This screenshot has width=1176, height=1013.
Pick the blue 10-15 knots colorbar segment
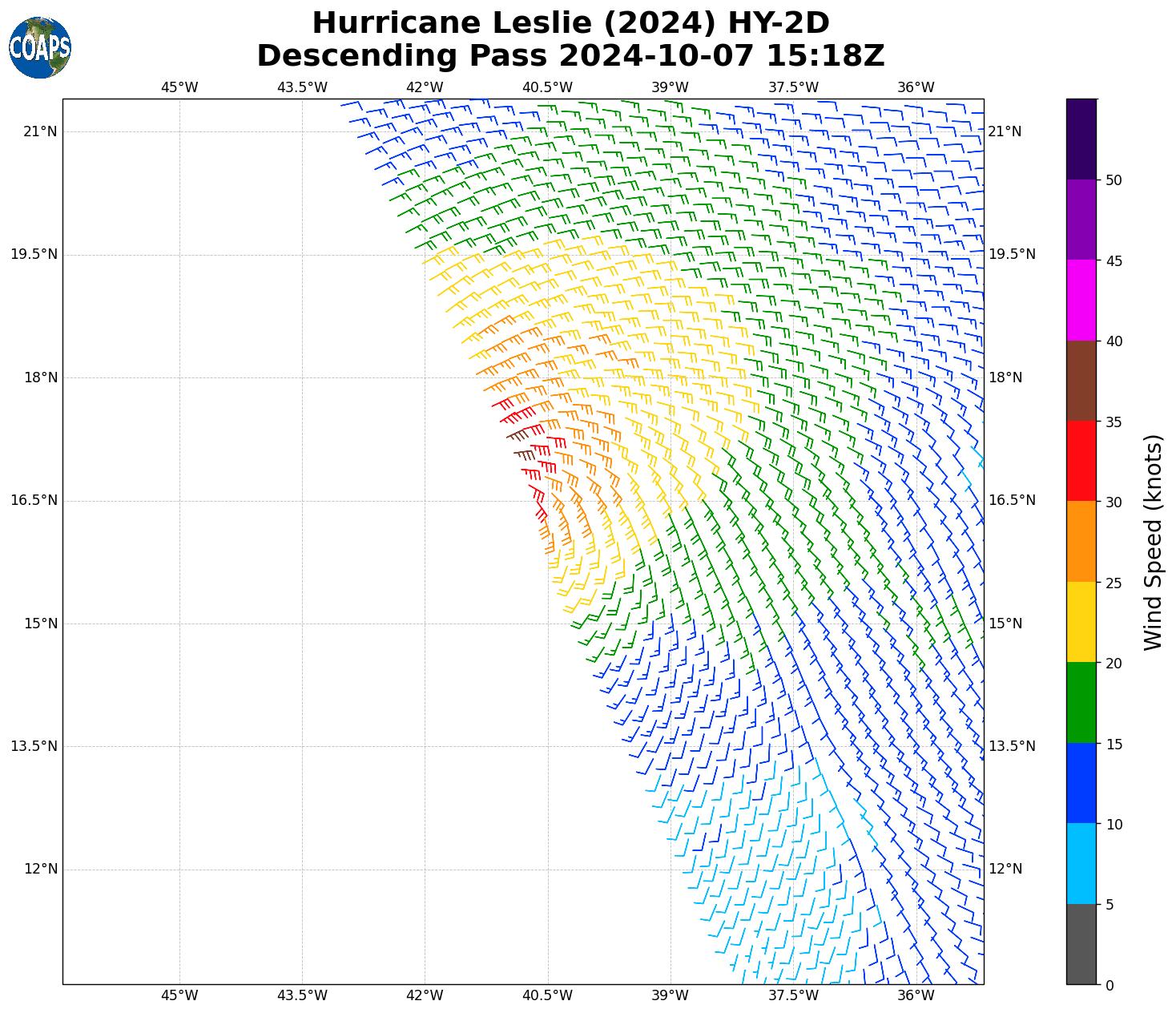tap(1081, 783)
